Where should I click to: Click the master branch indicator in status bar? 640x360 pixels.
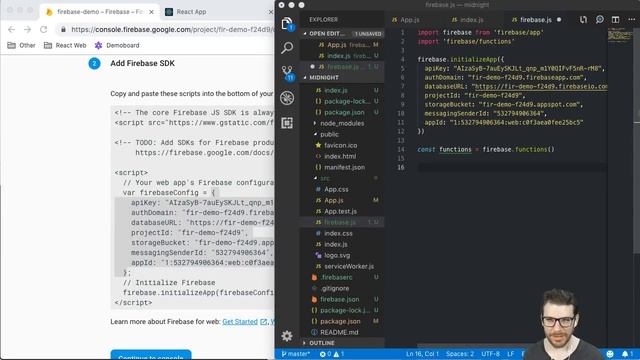point(296,354)
